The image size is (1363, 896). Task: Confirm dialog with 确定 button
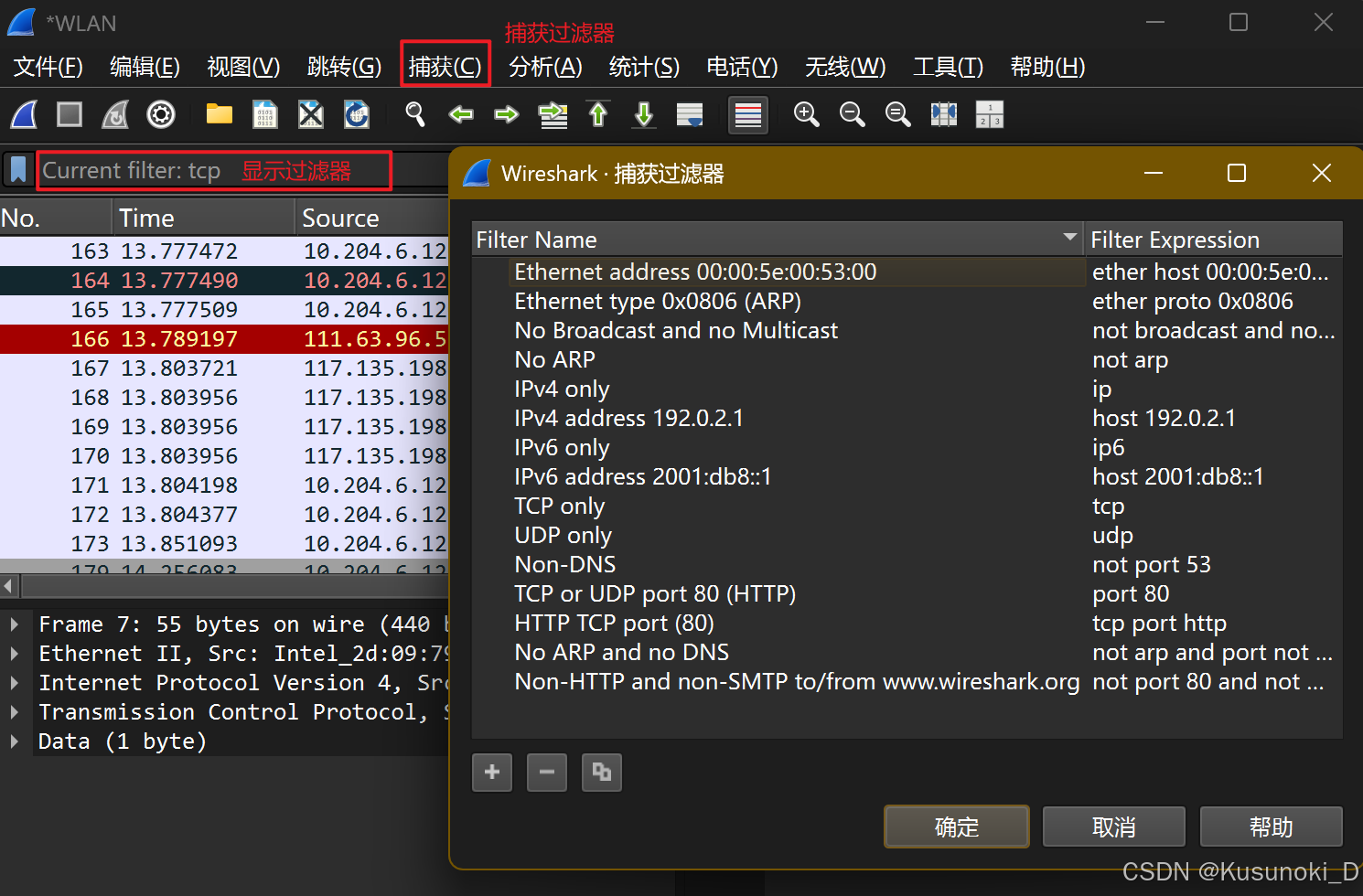pyautogui.click(x=957, y=827)
